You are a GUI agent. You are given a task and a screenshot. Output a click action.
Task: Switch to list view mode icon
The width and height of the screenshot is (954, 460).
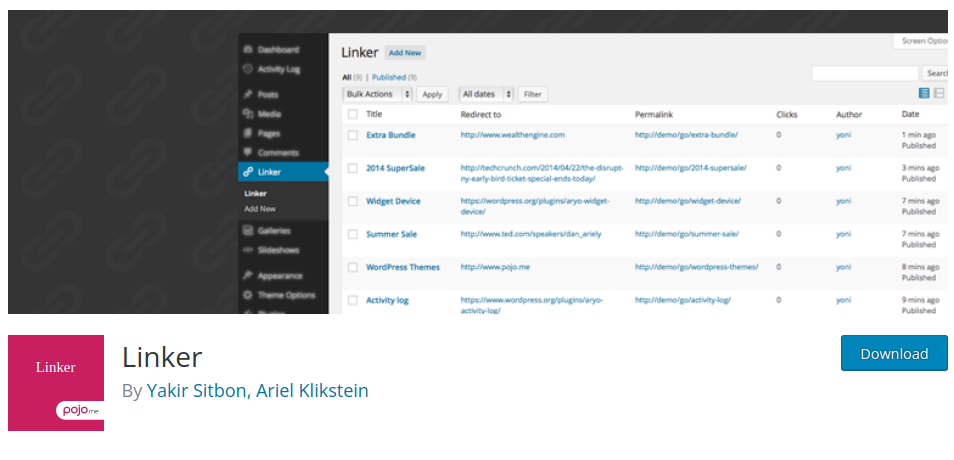(x=924, y=93)
